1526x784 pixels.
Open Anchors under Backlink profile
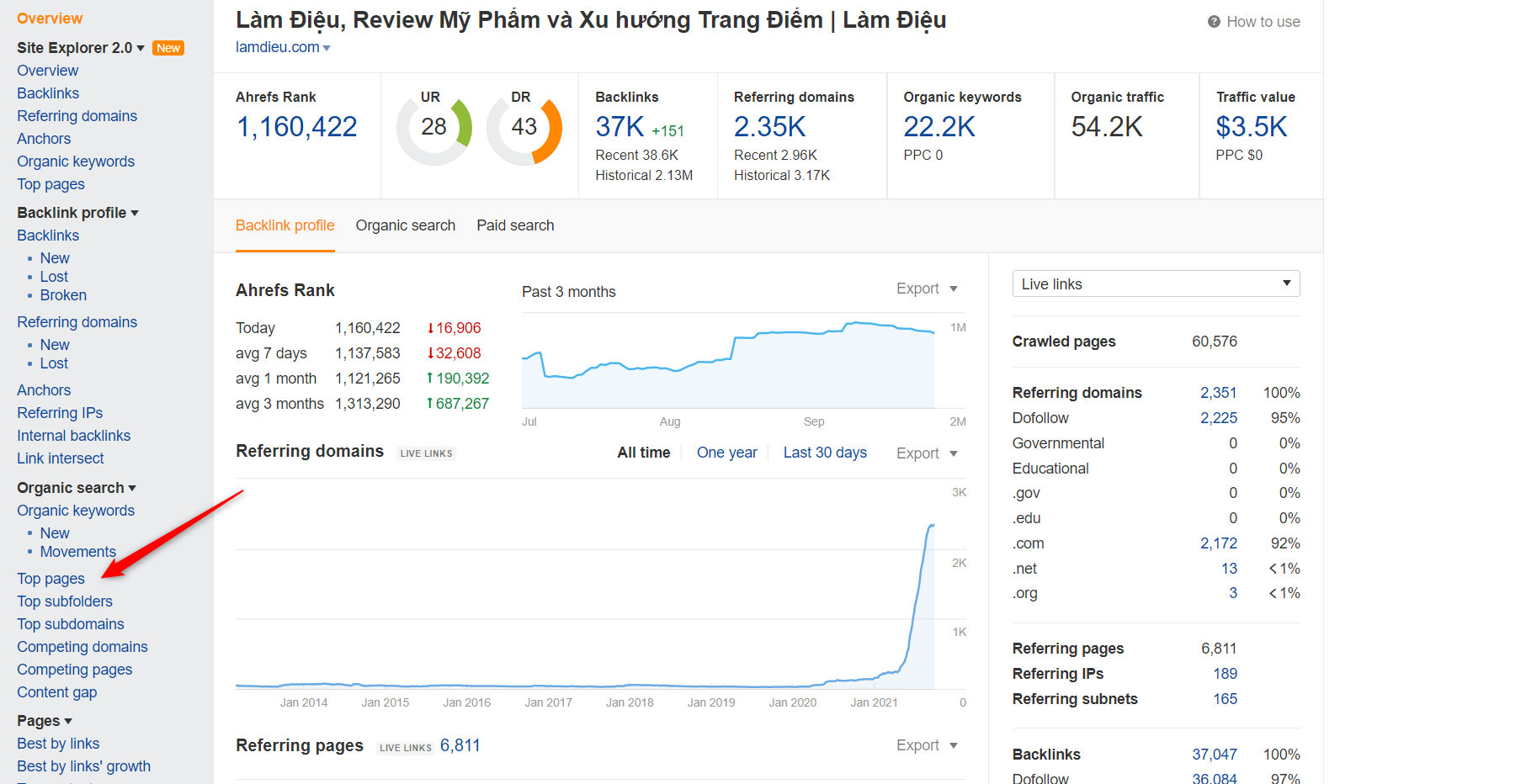coord(44,390)
